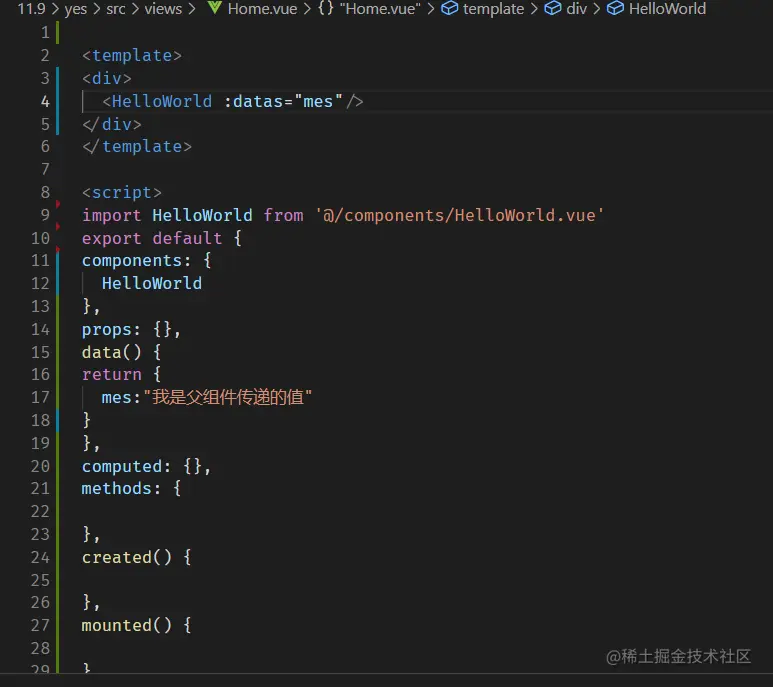773x687 pixels.
Task: Click the 11.9 breadcrumb segment
Action: 32,9
